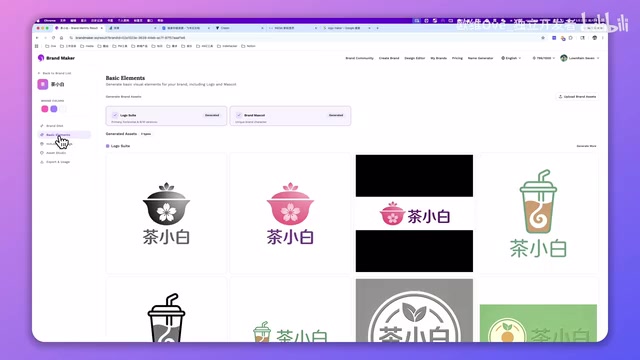Click the browser home icon
This screenshot has height=360, width=640.
click(x=61, y=38)
